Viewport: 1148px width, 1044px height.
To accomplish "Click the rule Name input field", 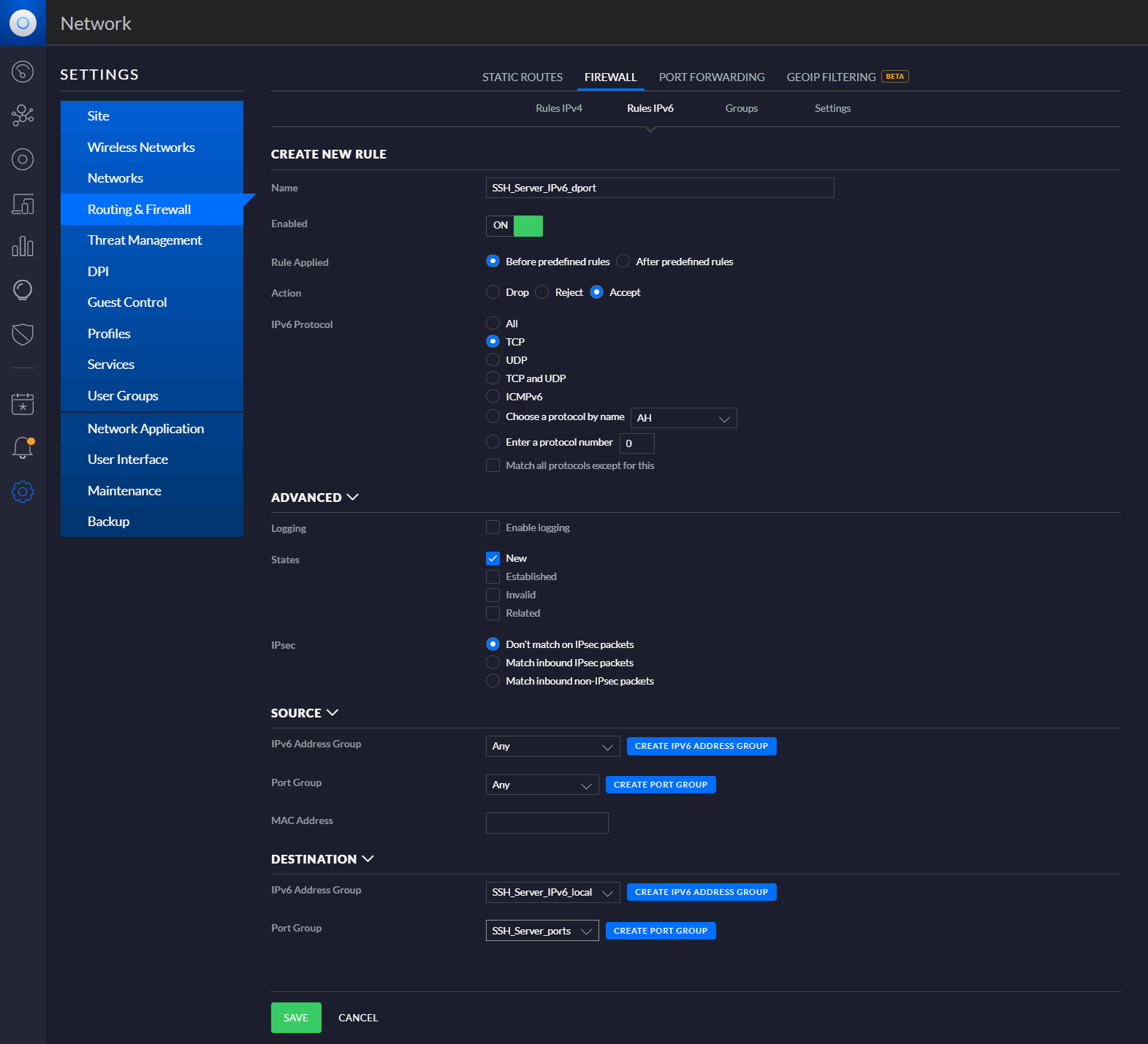I will pyautogui.click(x=660, y=188).
